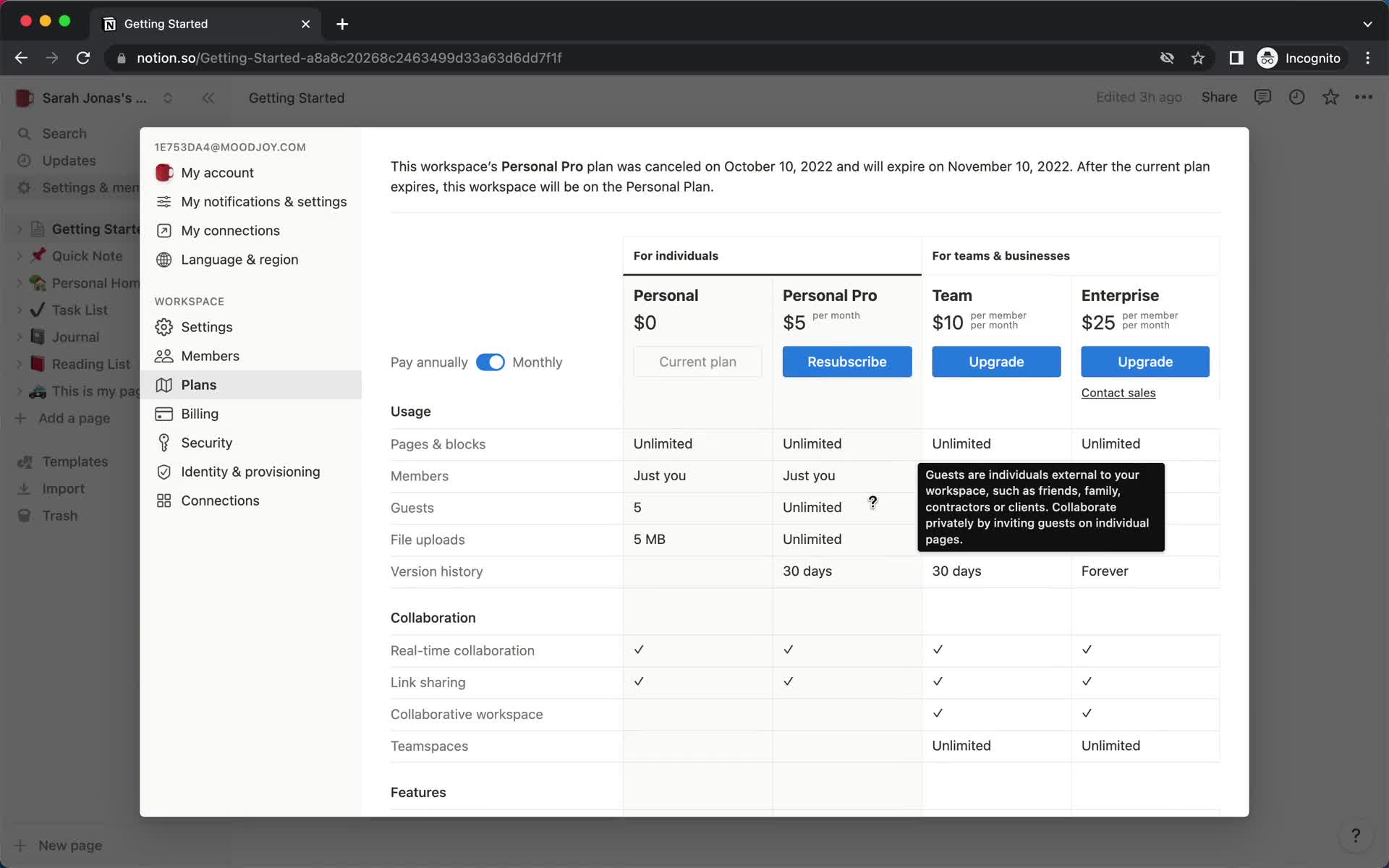This screenshot has height=868, width=1389.
Task: Click the Language & region icon
Action: tap(163, 260)
